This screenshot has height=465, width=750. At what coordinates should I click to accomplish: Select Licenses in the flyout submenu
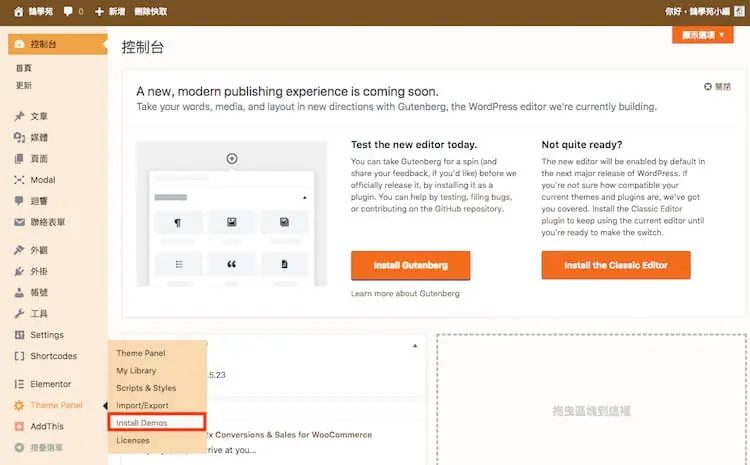pyautogui.click(x=132, y=440)
